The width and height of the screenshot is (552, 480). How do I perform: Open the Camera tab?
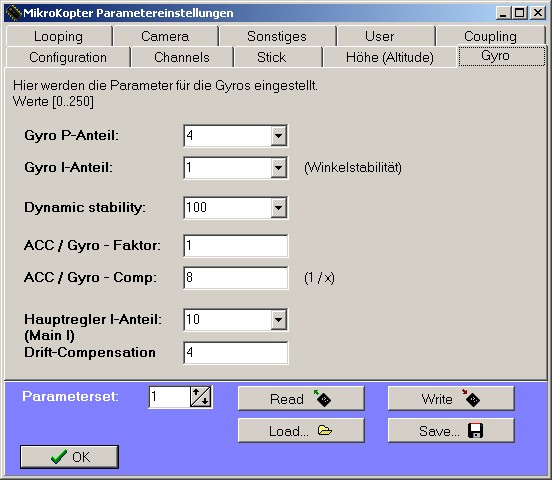(x=165, y=36)
